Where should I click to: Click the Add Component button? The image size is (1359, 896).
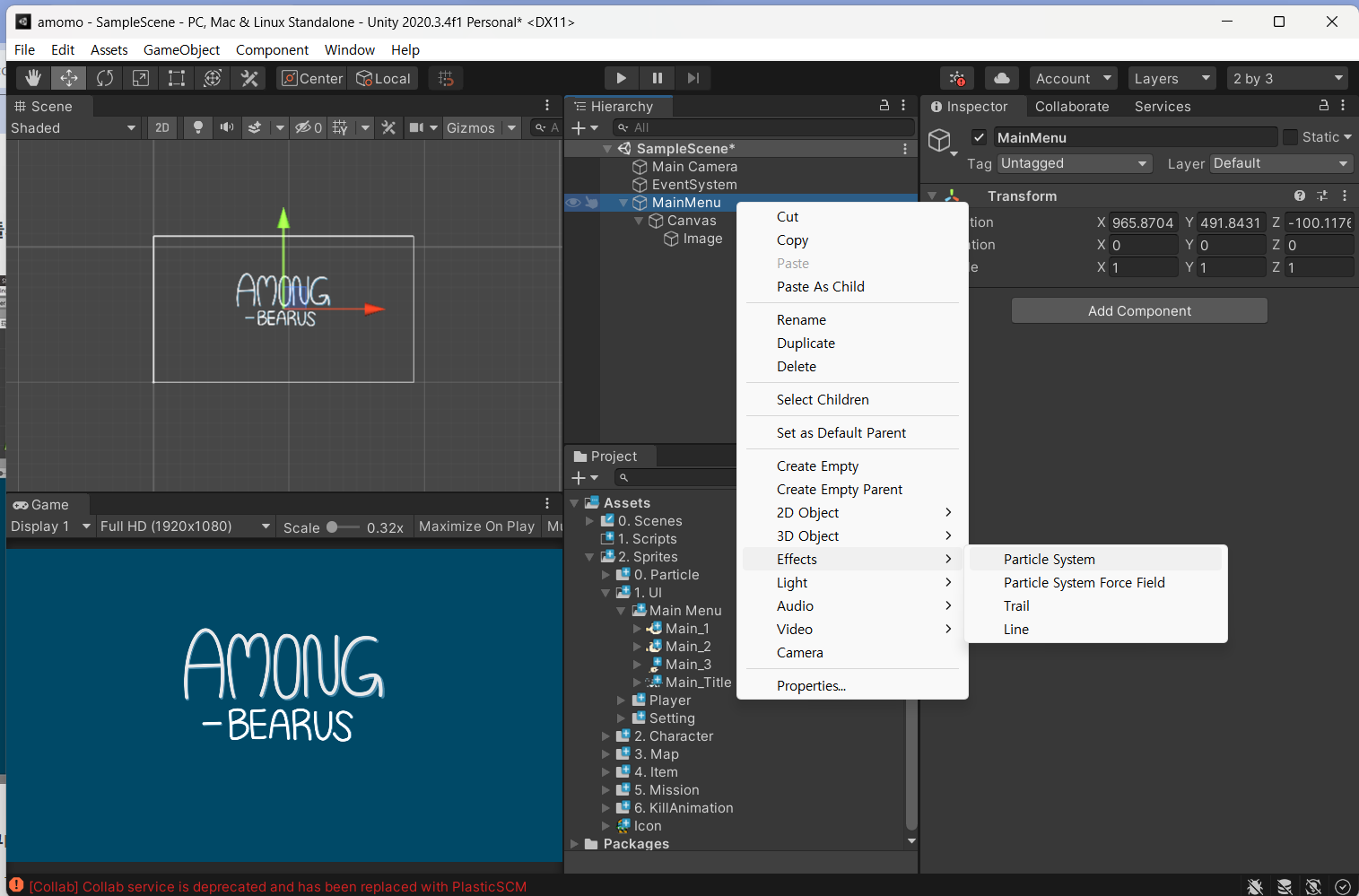1139,310
